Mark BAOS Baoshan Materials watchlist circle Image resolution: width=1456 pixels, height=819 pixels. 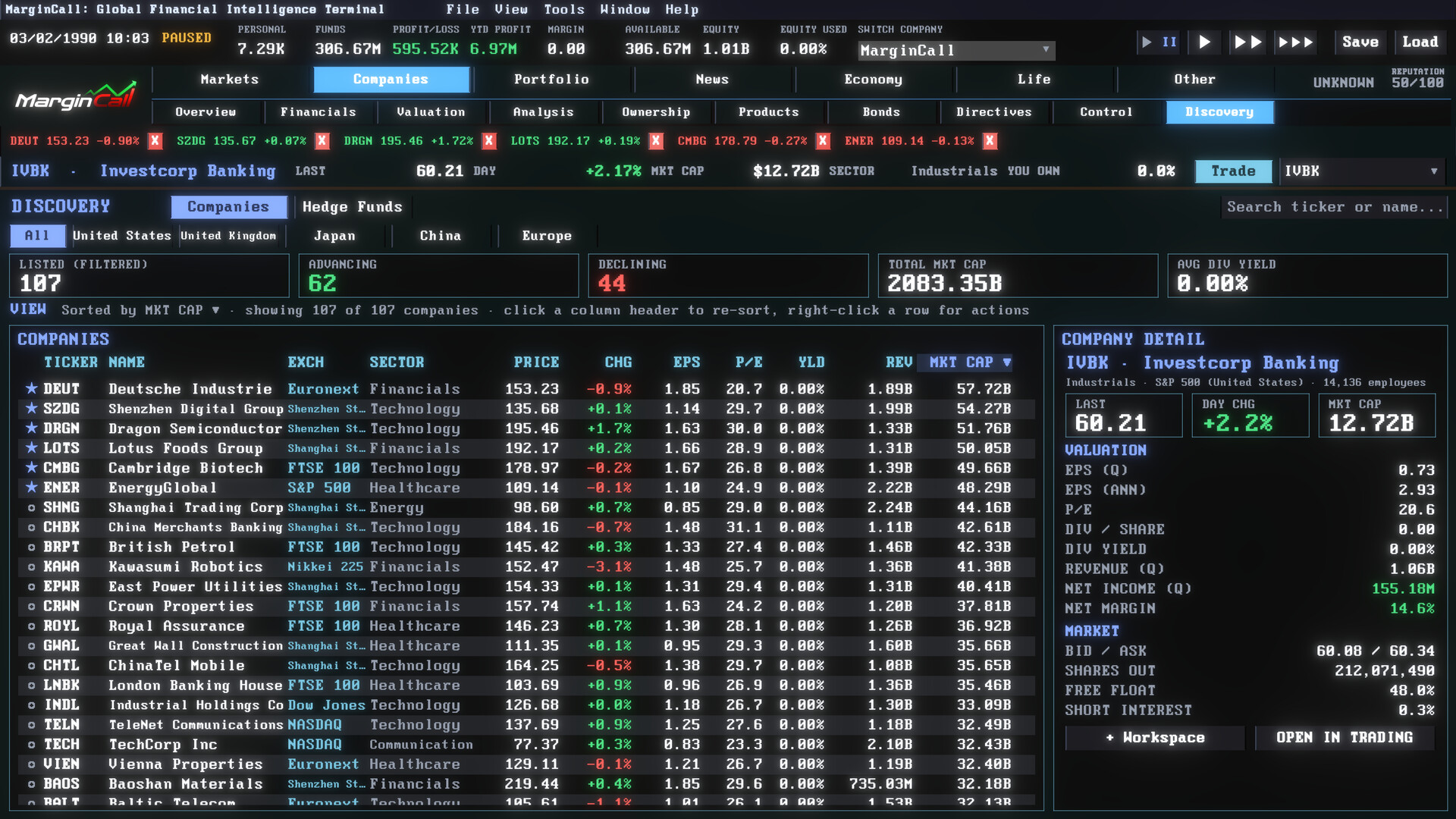(x=31, y=784)
